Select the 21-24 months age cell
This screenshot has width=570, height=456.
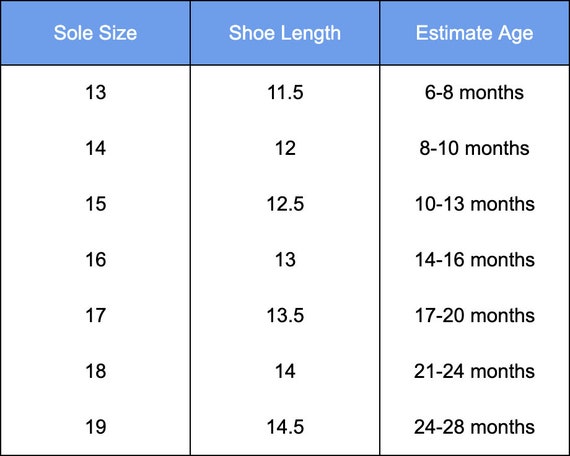click(x=474, y=371)
